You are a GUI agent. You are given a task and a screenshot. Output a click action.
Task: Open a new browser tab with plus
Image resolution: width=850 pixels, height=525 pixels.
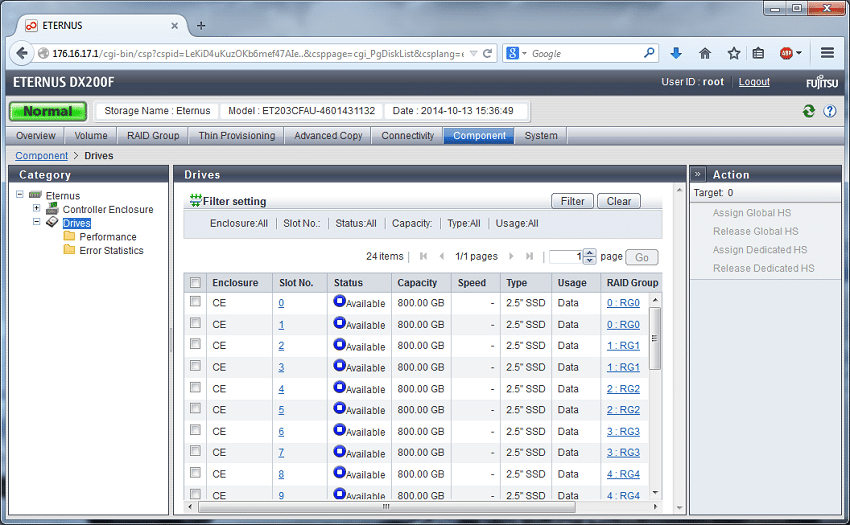(201, 25)
